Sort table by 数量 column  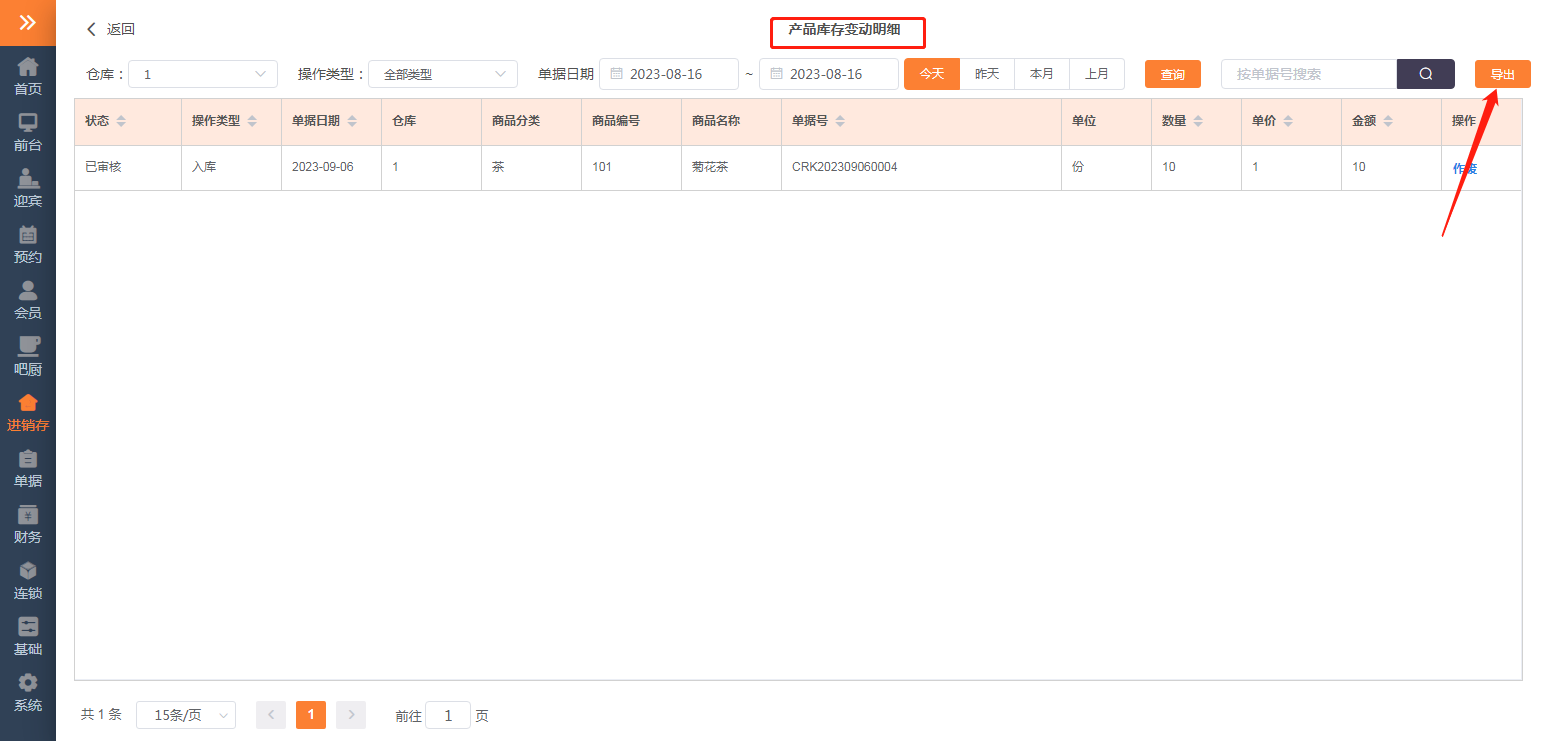(x=1198, y=121)
